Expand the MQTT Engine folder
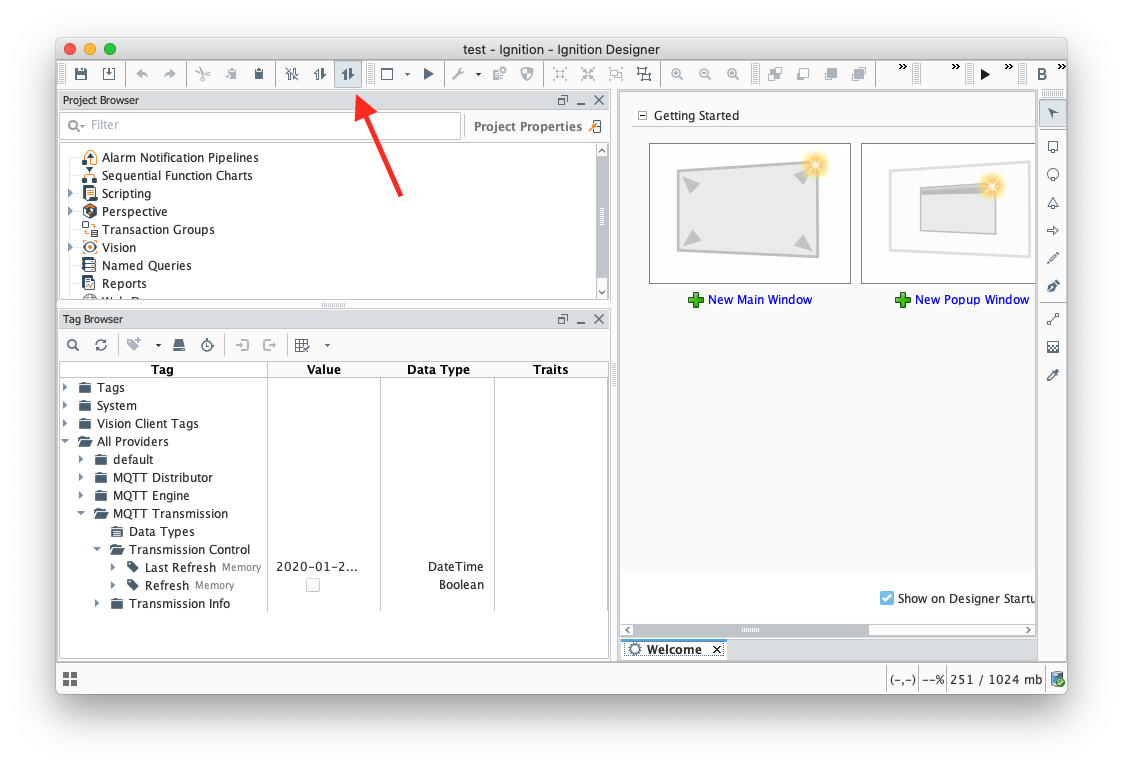The width and height of the screenshot is (1123, 768). click(81, 495)
